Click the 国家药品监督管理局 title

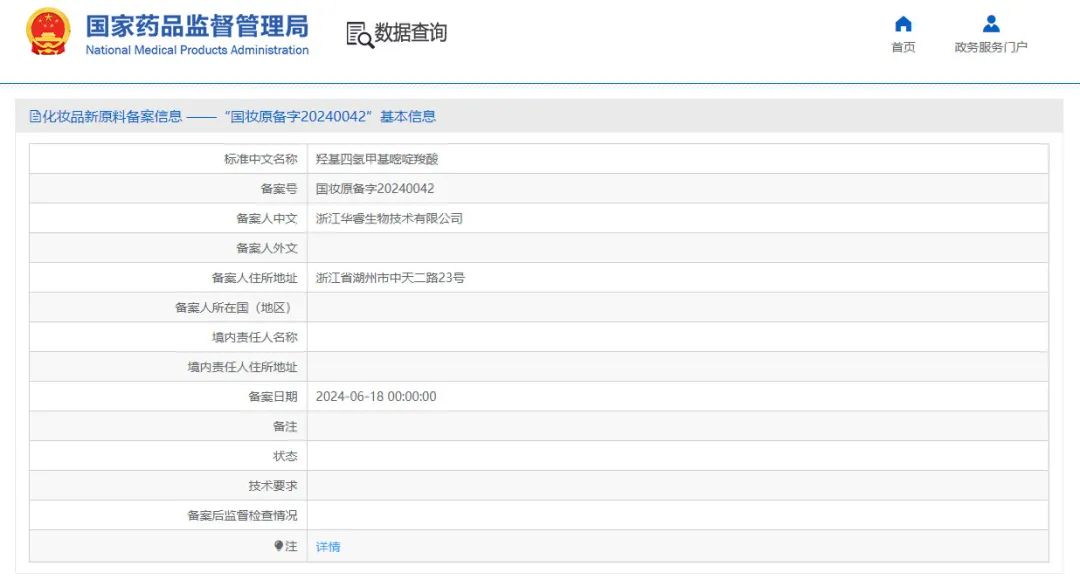pos(197,26)
